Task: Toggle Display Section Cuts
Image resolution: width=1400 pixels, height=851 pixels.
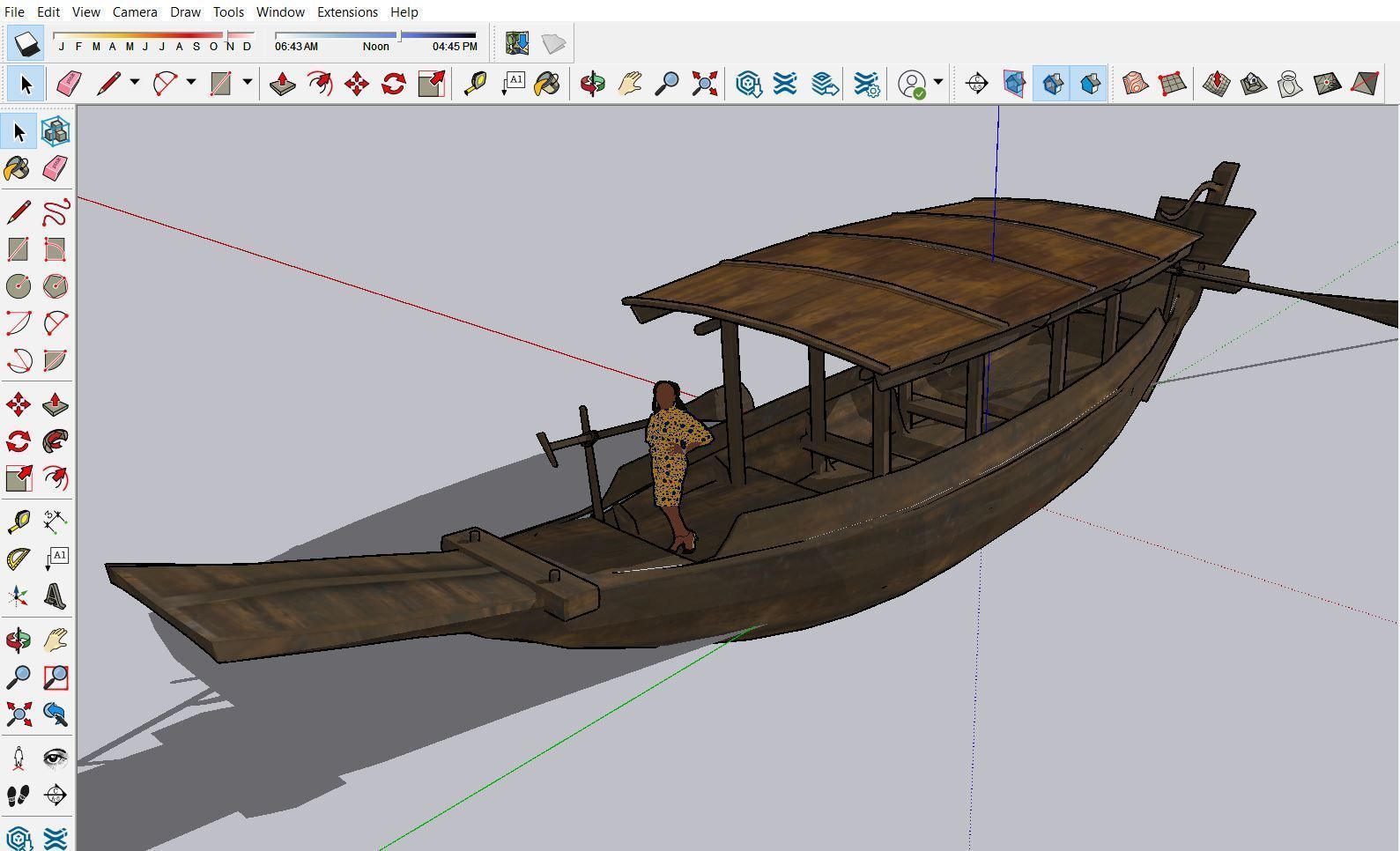Action: [1052, 84]
